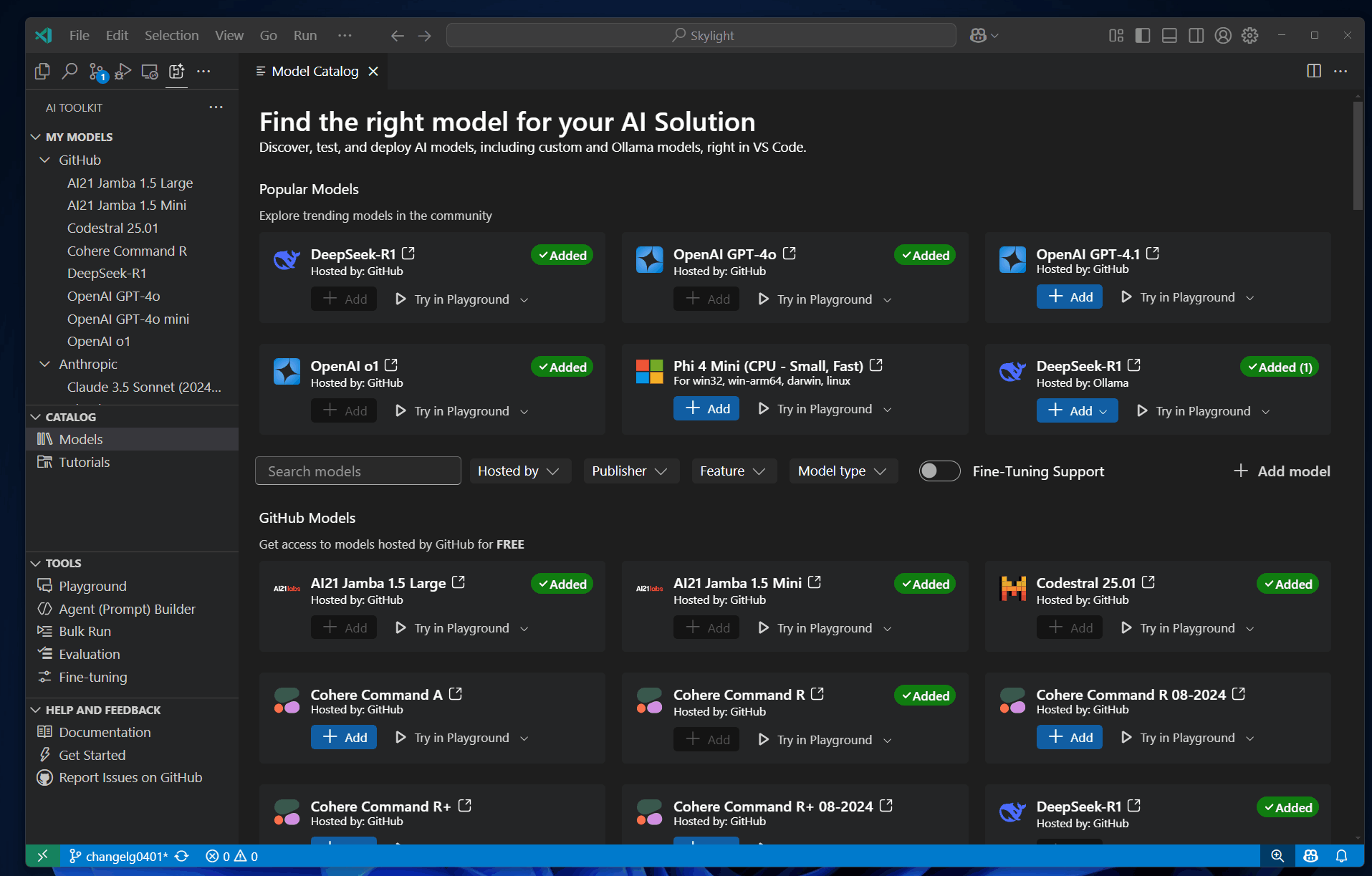Expand the Model type filter dropdown
Viewport: 1372px width, 876px height.
843,471
